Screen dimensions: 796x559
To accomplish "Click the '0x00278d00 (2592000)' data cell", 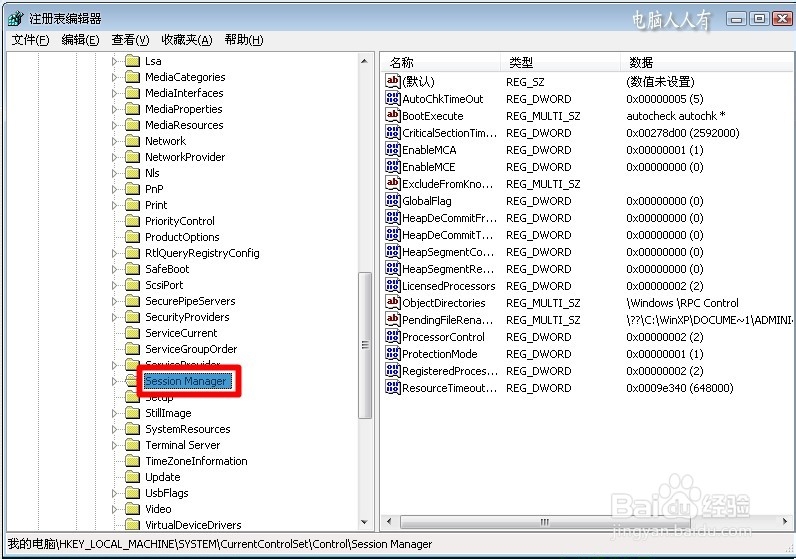I will (x=682, y=133).
